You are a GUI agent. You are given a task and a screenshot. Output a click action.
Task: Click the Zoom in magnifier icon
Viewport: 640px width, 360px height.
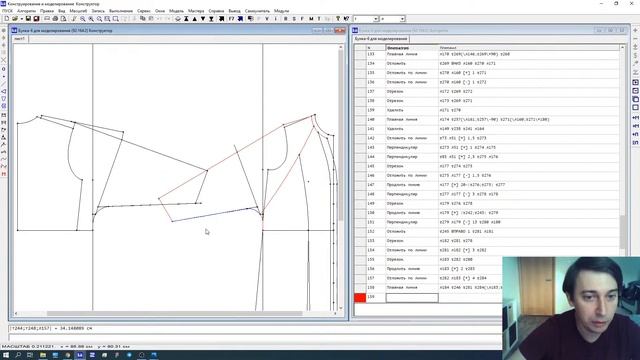[x=91, y=19]
